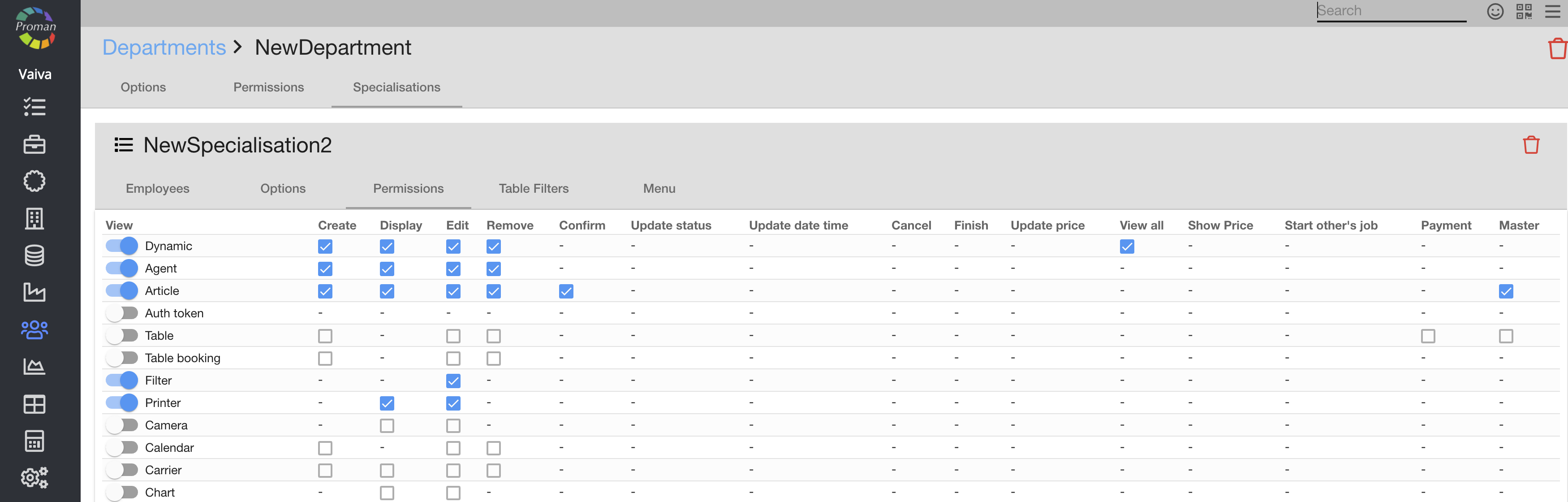Click the QR code icon
The height and width of the screenshot is (502, 1568).
pos(1524,12)
